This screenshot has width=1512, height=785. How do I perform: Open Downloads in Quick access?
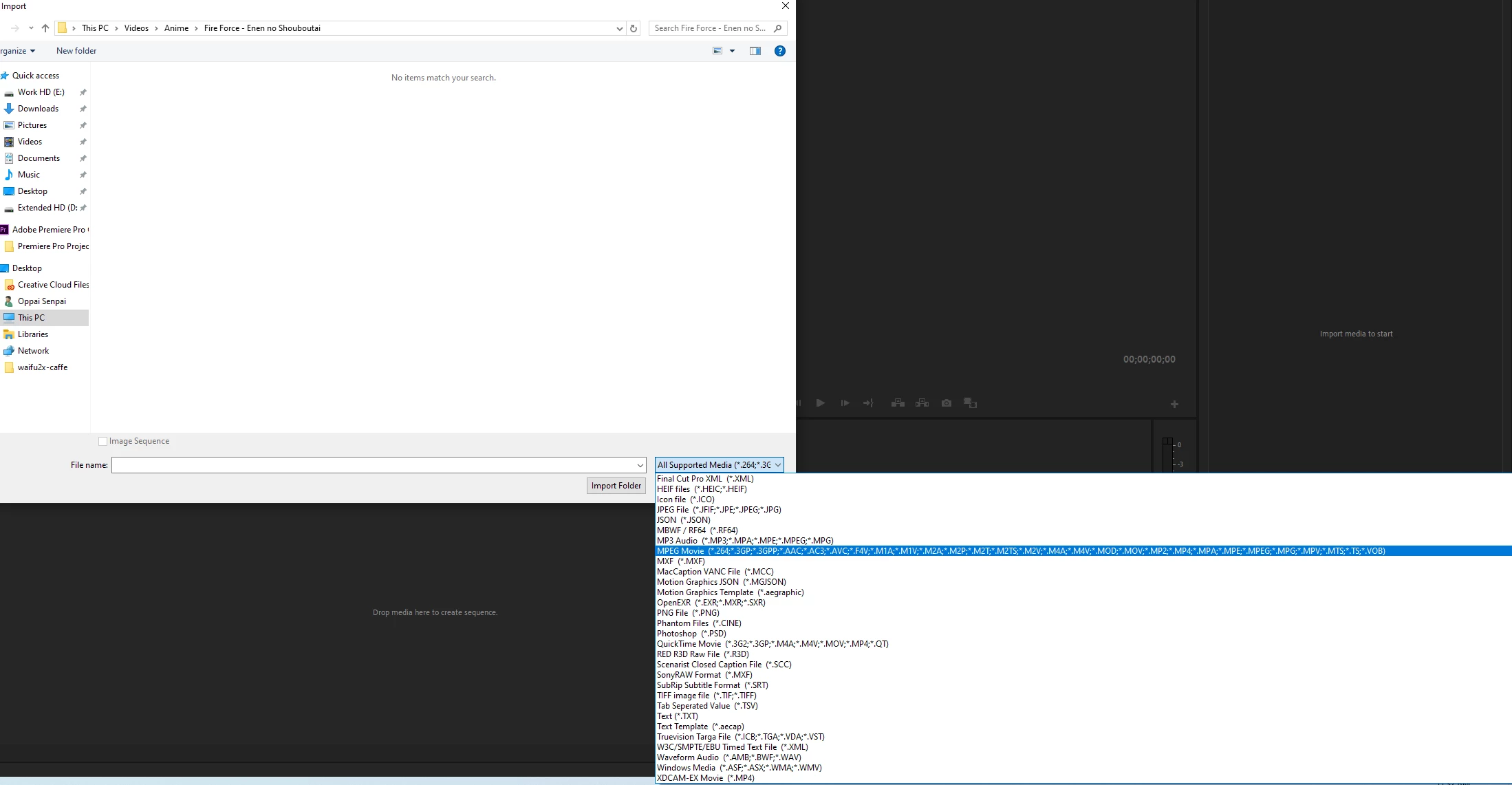coord(38,109)
